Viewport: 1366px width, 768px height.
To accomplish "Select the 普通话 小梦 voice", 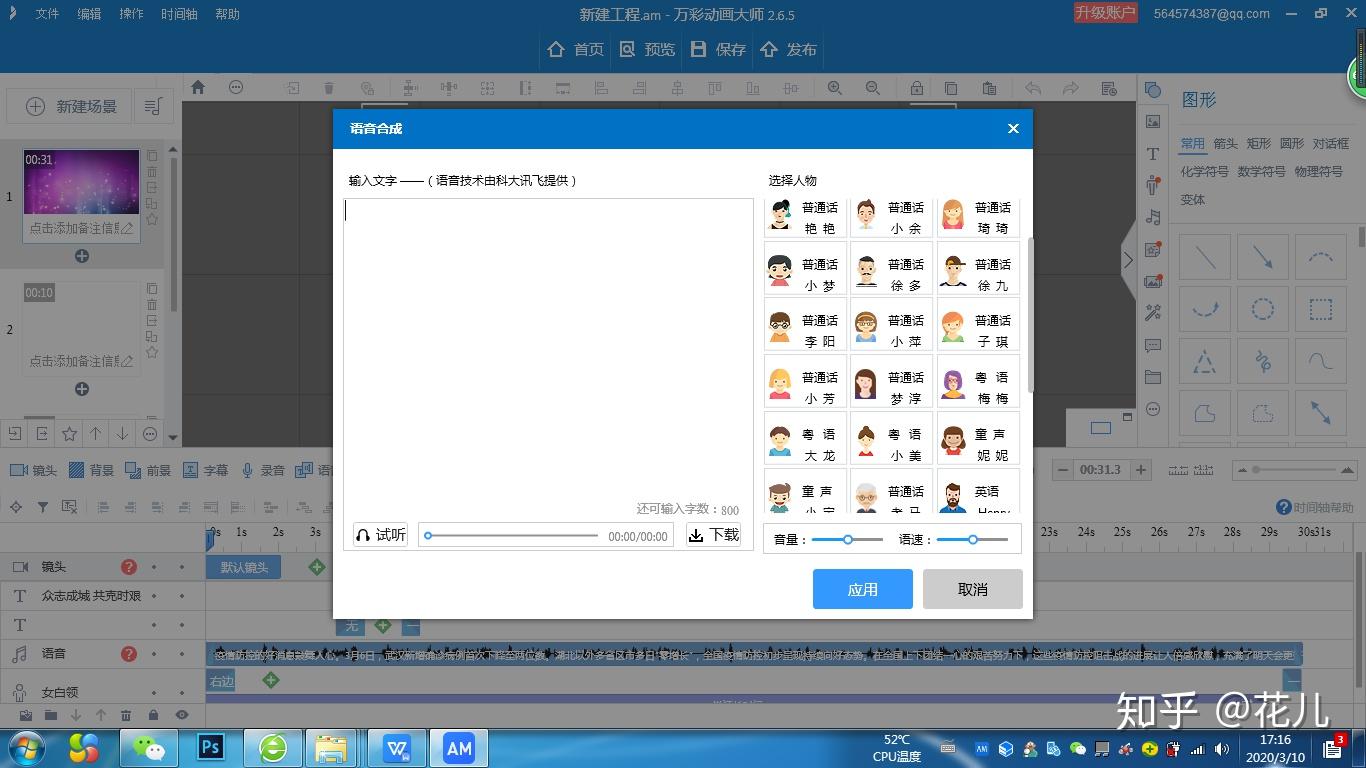I will (x=805, y=267).
